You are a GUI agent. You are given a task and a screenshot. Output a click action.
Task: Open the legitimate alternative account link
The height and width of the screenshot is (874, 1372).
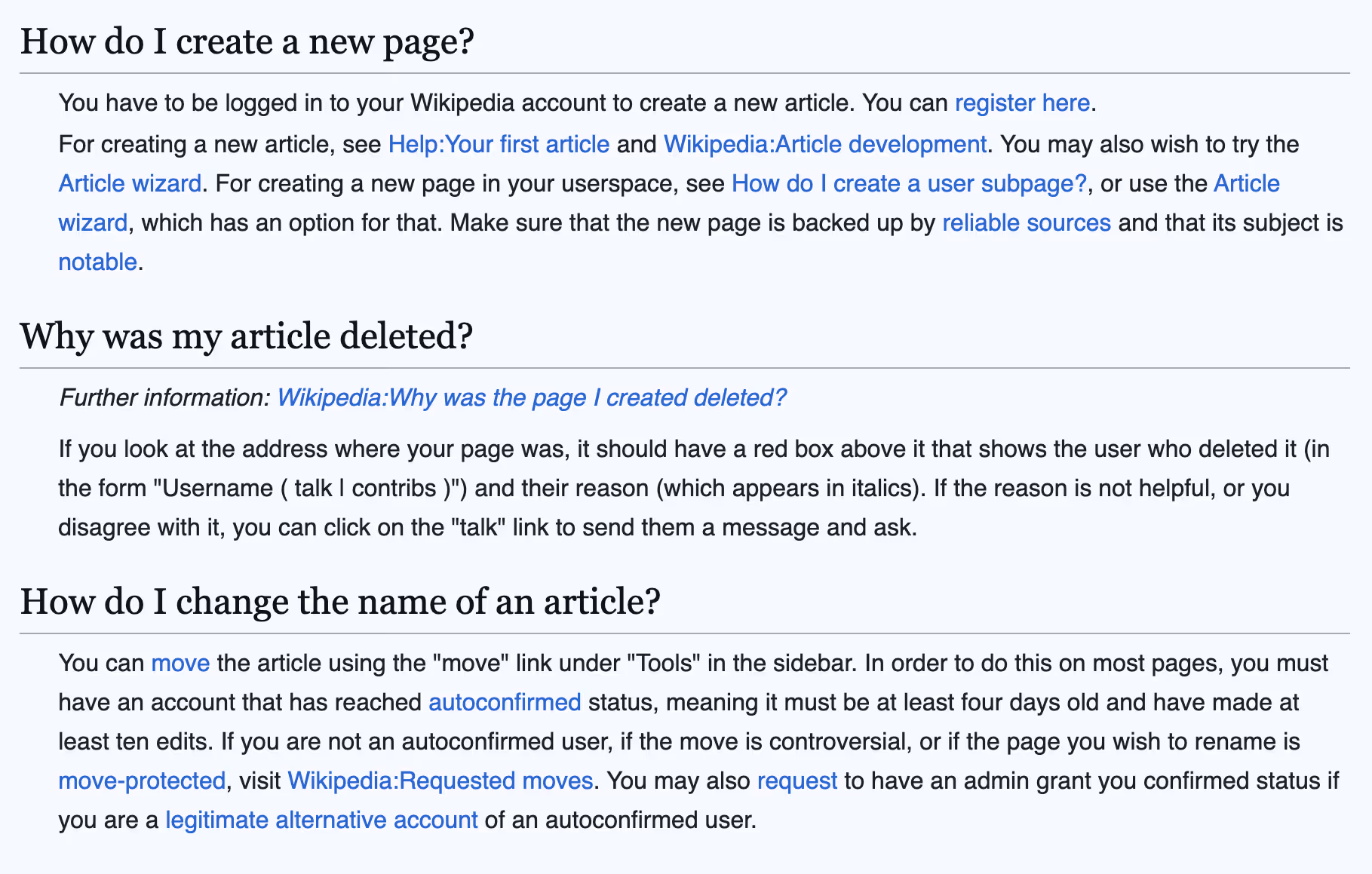(x=321, y=820)
